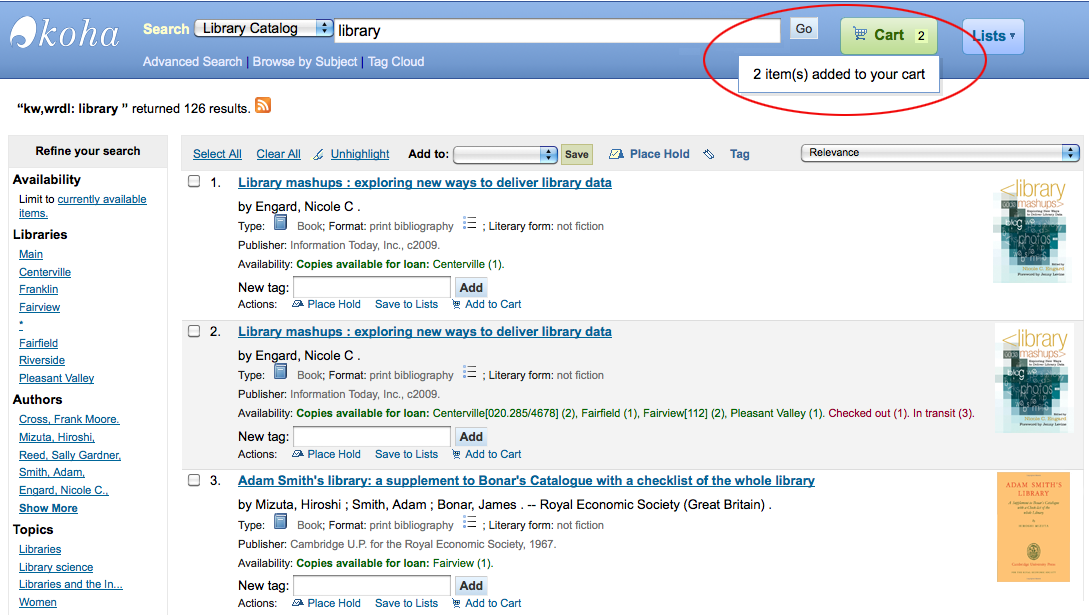The width and height of the screenshot is (1089, 615).
Task: Add first result to cart via cart icon
Action: coord(456,304)
